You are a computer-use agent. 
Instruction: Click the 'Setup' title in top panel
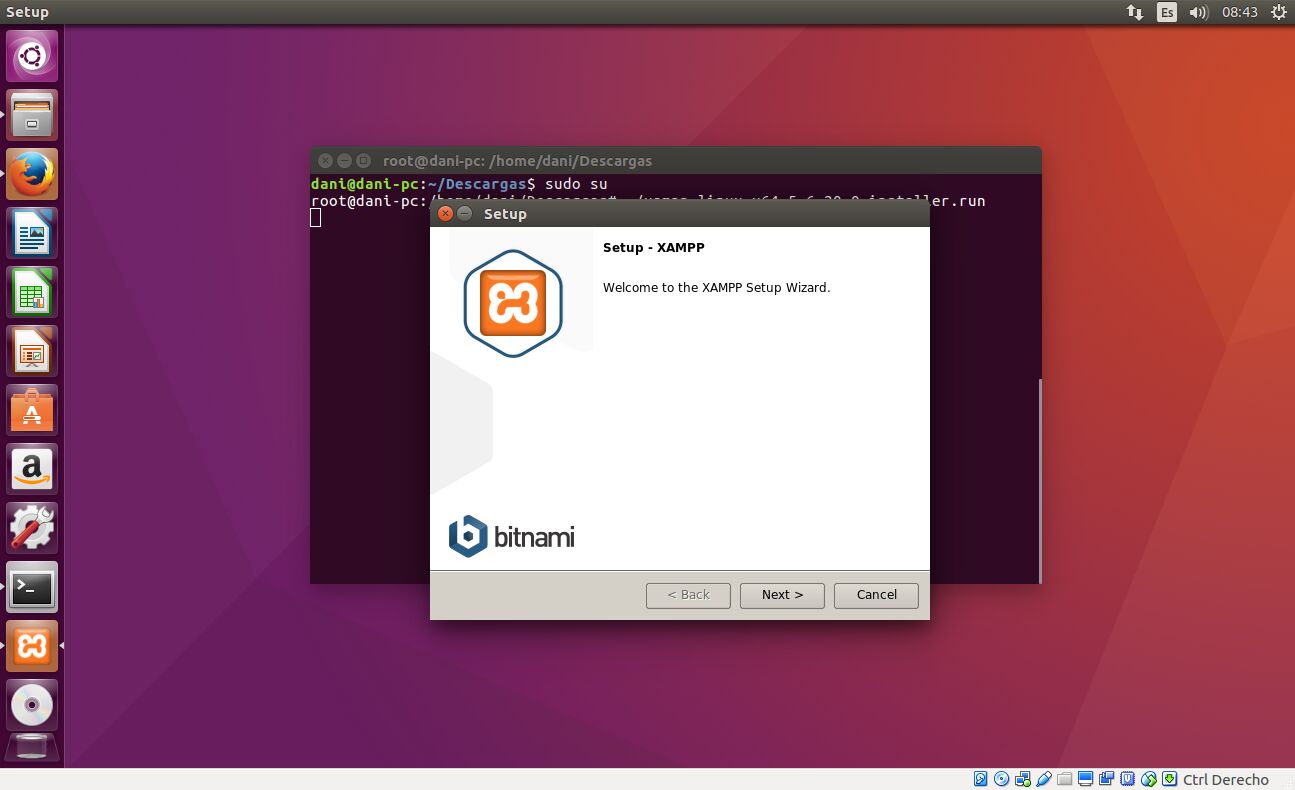[x=27, y=12]
